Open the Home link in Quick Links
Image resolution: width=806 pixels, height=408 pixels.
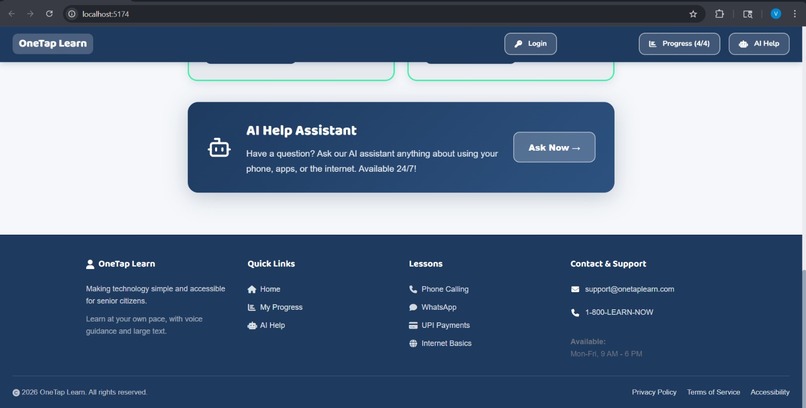coord(264,289)
